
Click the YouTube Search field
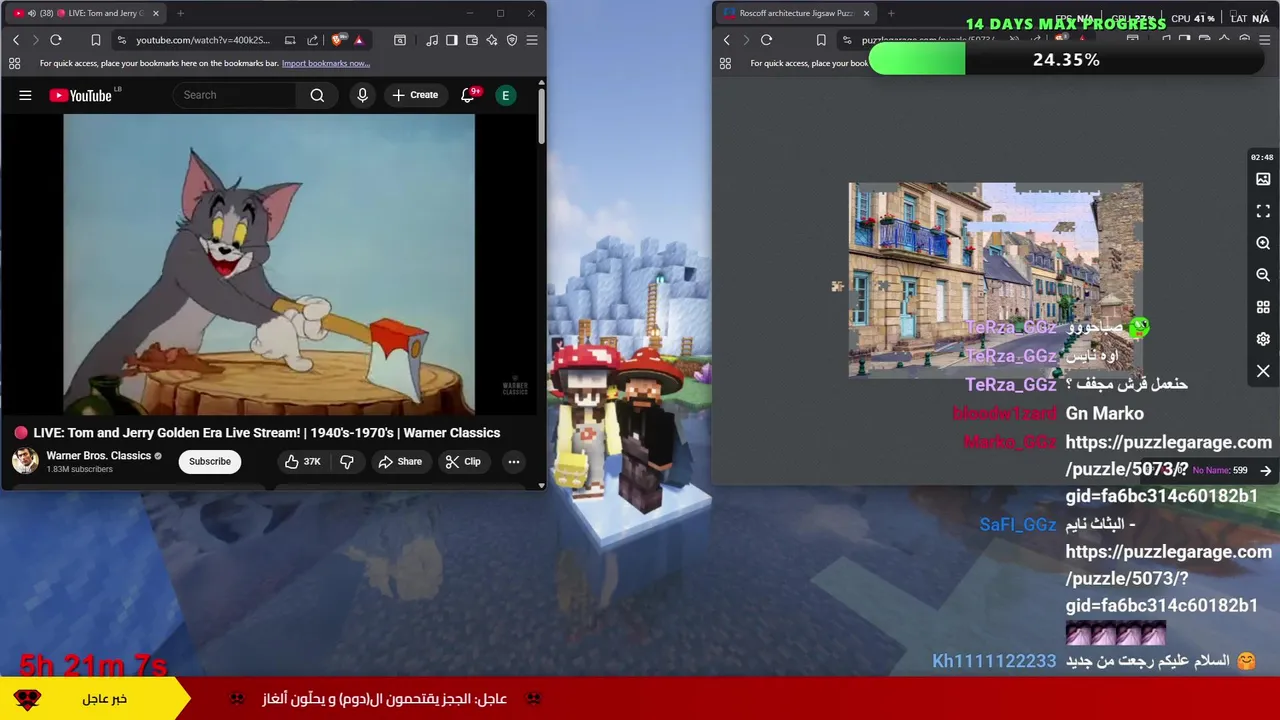coord(235,95)
